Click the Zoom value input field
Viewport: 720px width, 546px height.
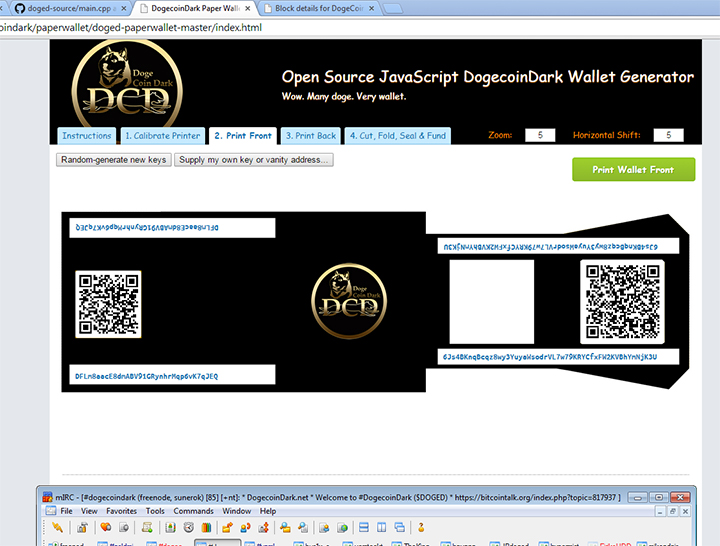540,135
